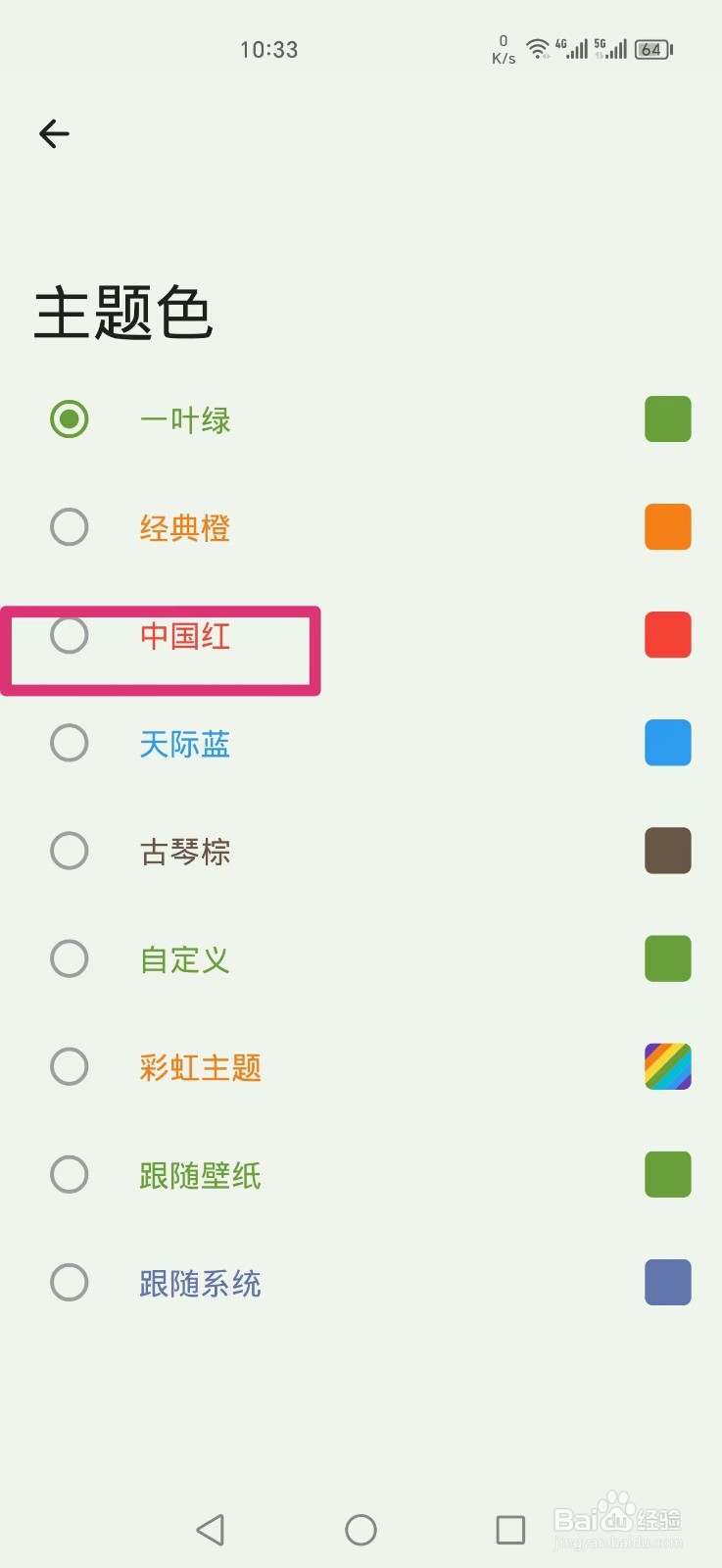Screen dimensions: 722x1568
Task: Select the 古琴棕 radio button
Action: click(70, 851)
